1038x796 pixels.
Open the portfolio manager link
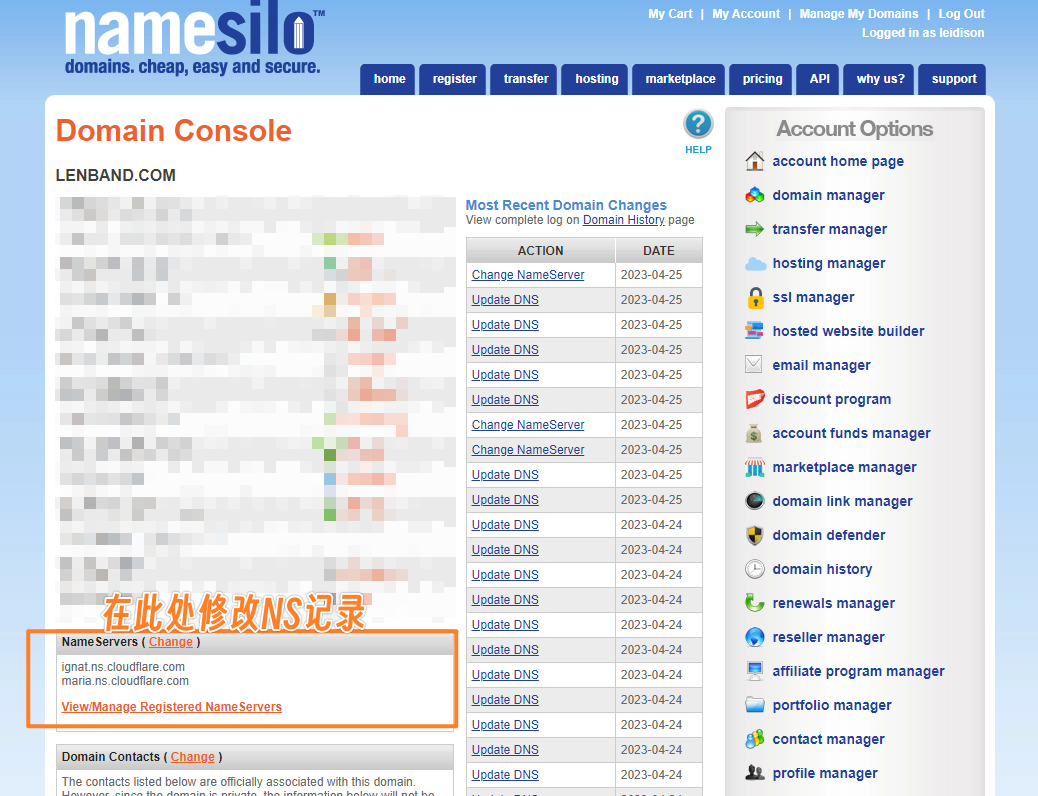(x=832, y=705)
